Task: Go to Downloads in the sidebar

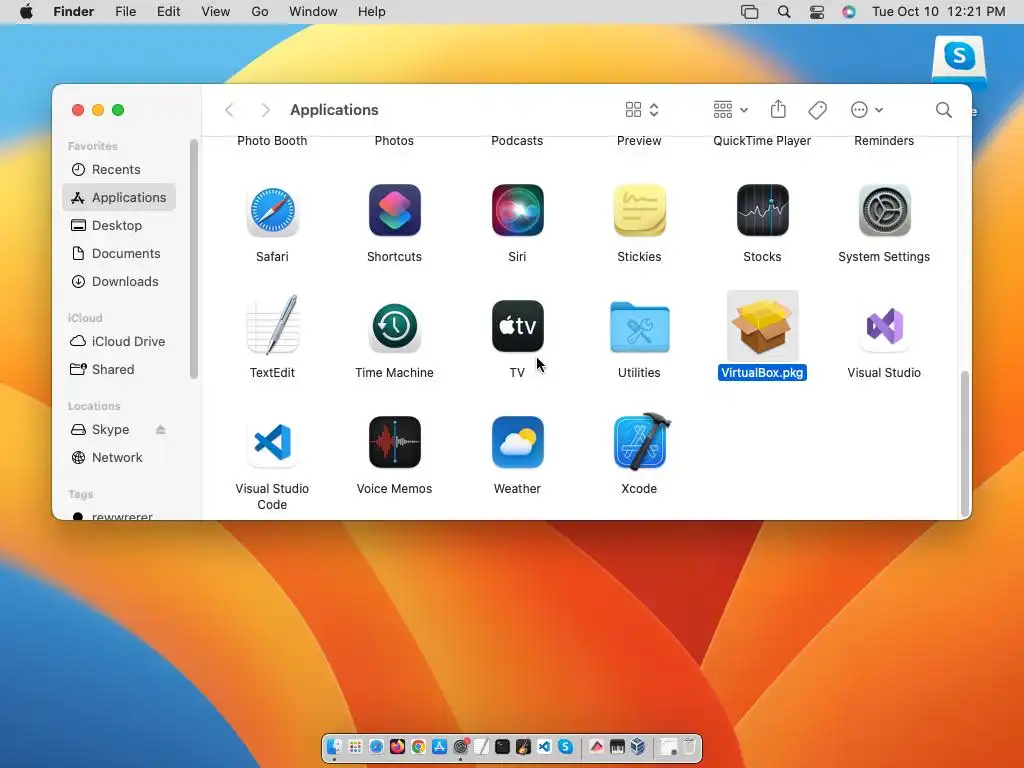Action: coord(119,281)
